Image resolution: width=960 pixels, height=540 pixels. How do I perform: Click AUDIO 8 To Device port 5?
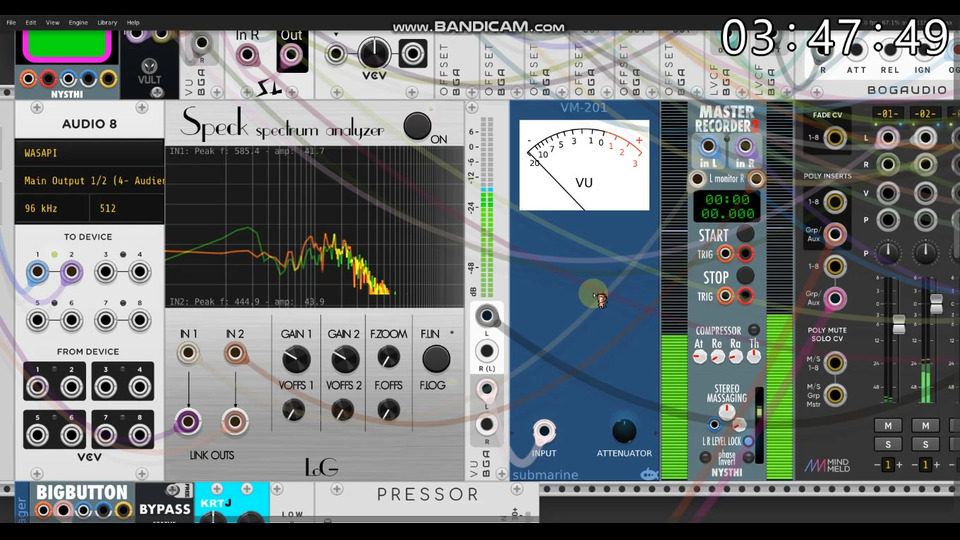coord(37,320)
